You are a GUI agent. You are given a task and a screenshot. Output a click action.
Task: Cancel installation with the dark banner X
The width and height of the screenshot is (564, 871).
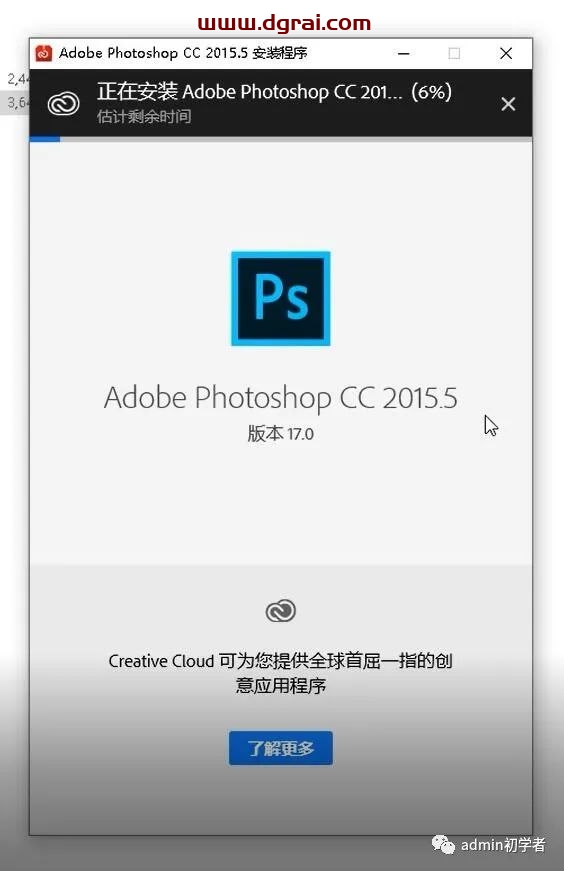pos(508,104)
